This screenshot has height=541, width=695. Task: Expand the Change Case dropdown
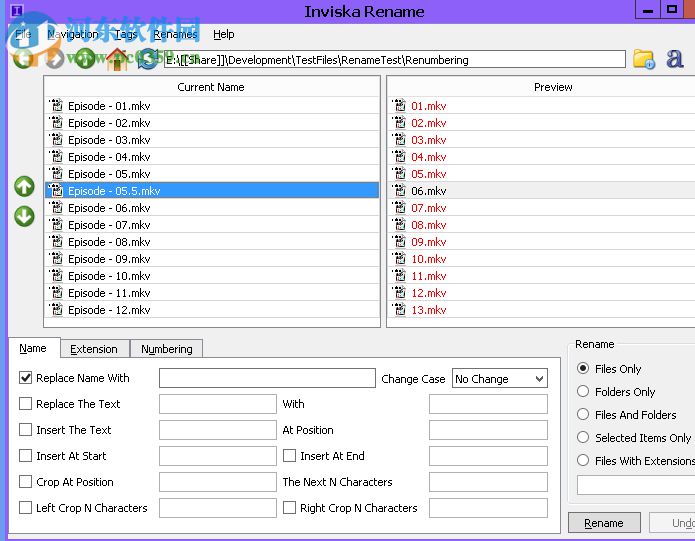click(x=539, y=379)
